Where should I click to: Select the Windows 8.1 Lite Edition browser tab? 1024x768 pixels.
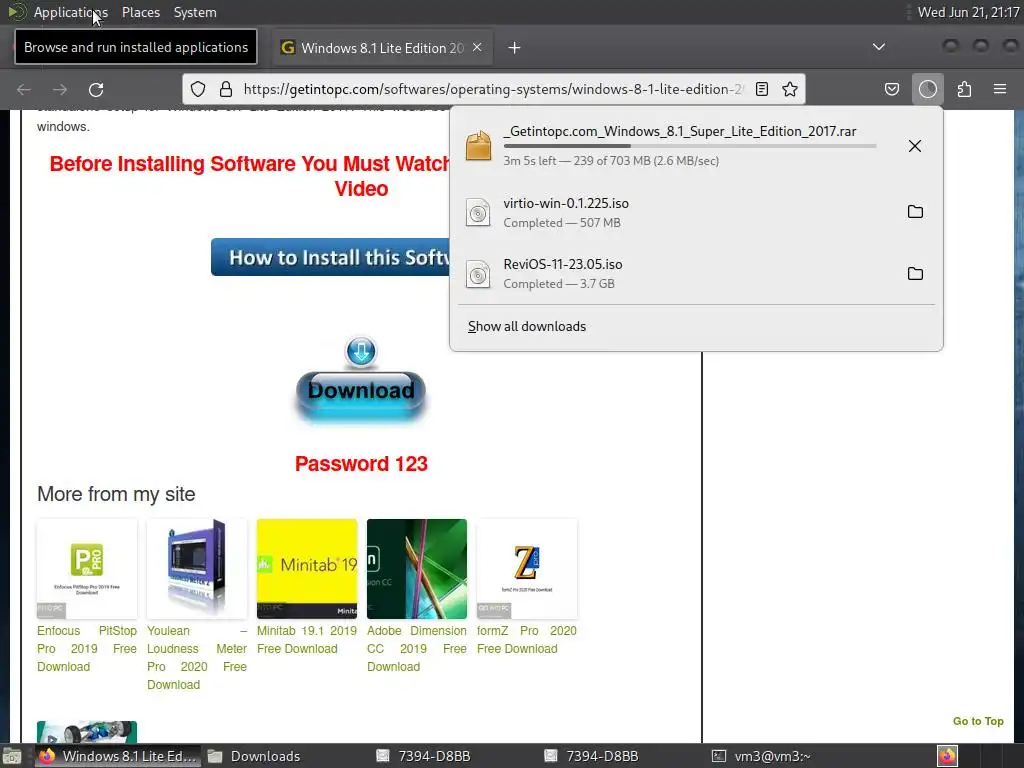point(382,48)
